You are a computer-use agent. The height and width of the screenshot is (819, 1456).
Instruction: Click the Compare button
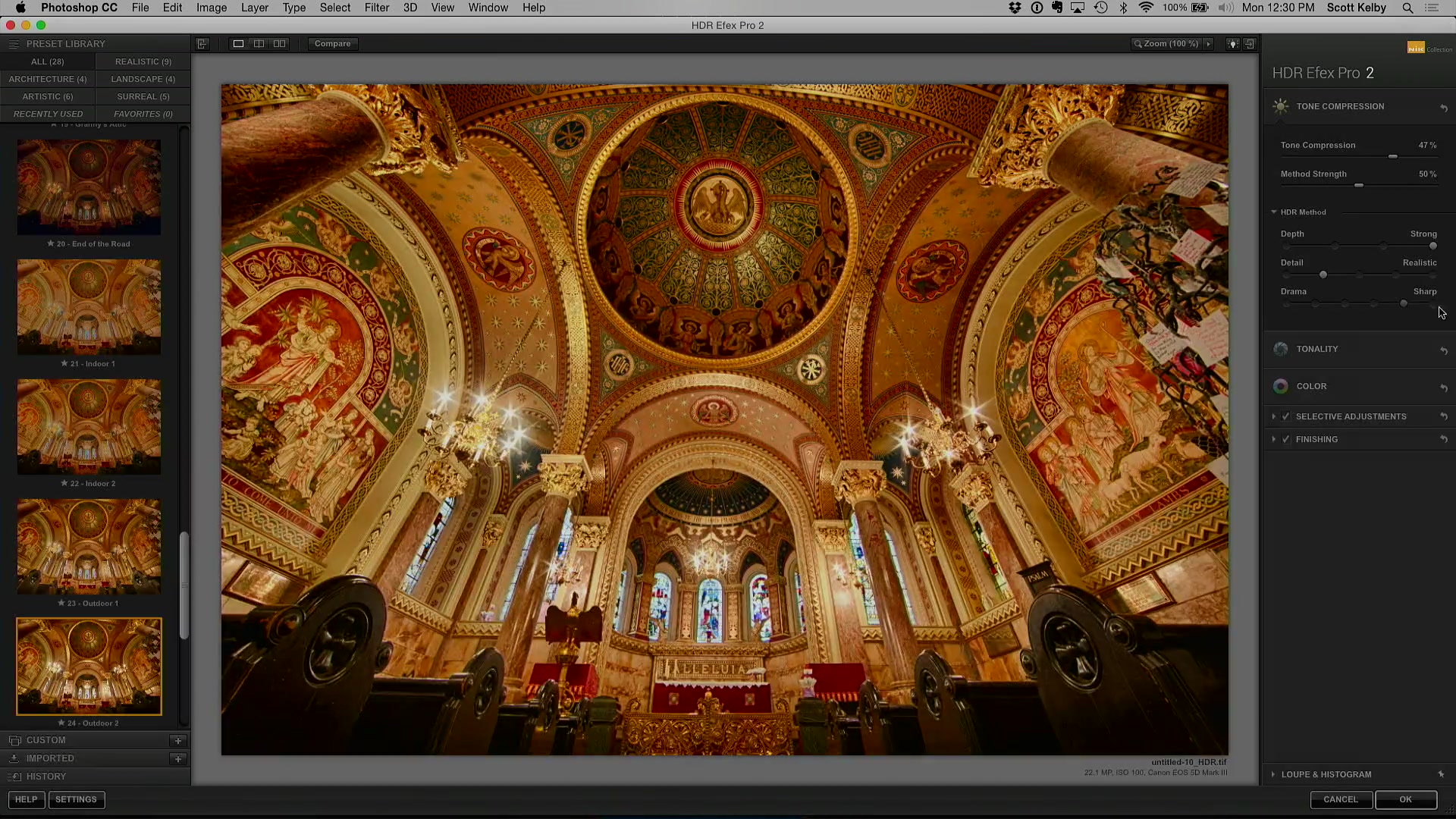coord(332,44)
